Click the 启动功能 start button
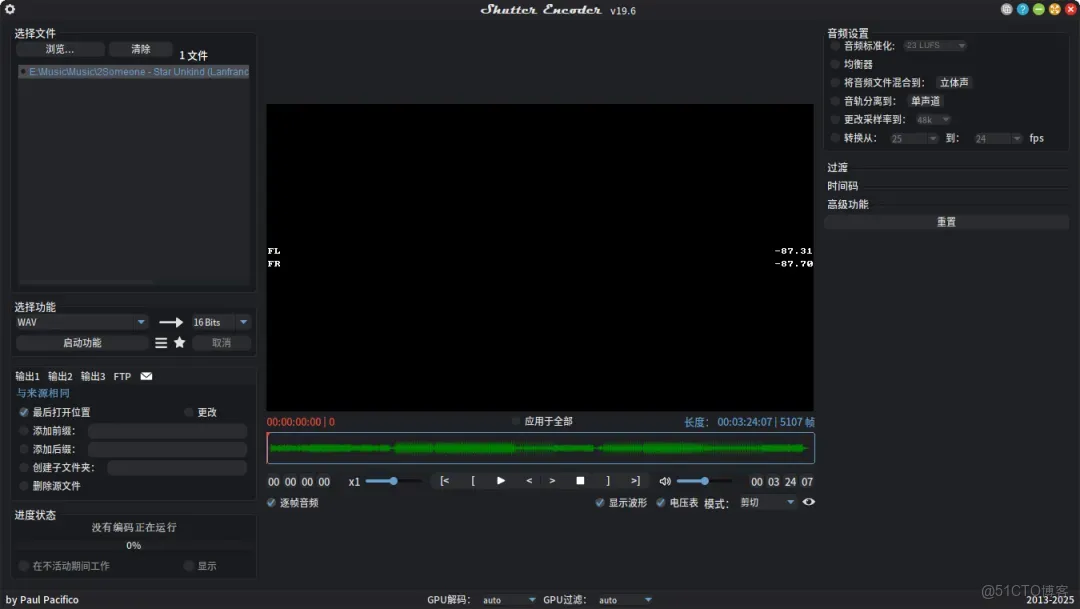Viewport: 1080px width, 609px height. [x=84, y=343]
